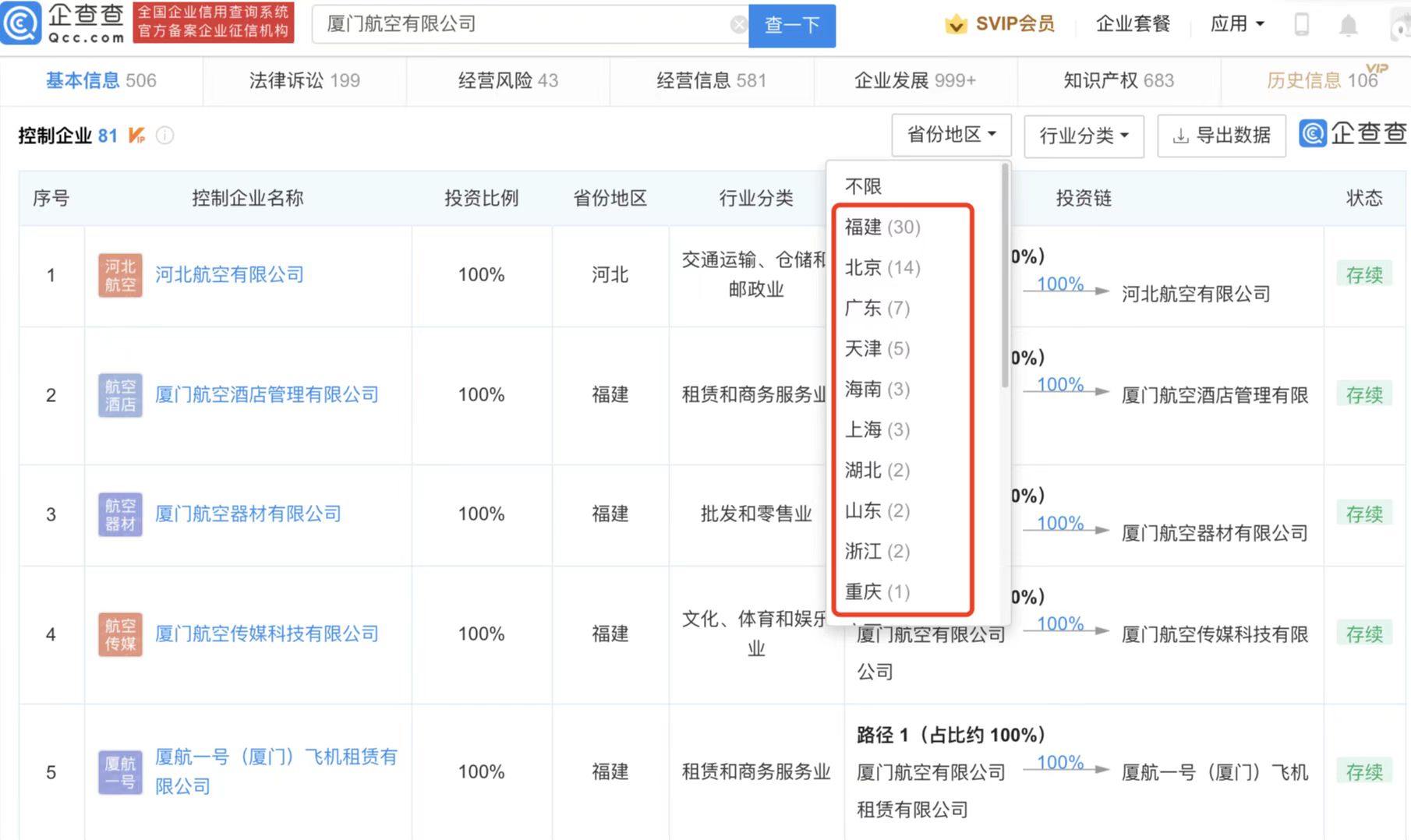Select 浙江 (2) in the province list

coord(877,551)
